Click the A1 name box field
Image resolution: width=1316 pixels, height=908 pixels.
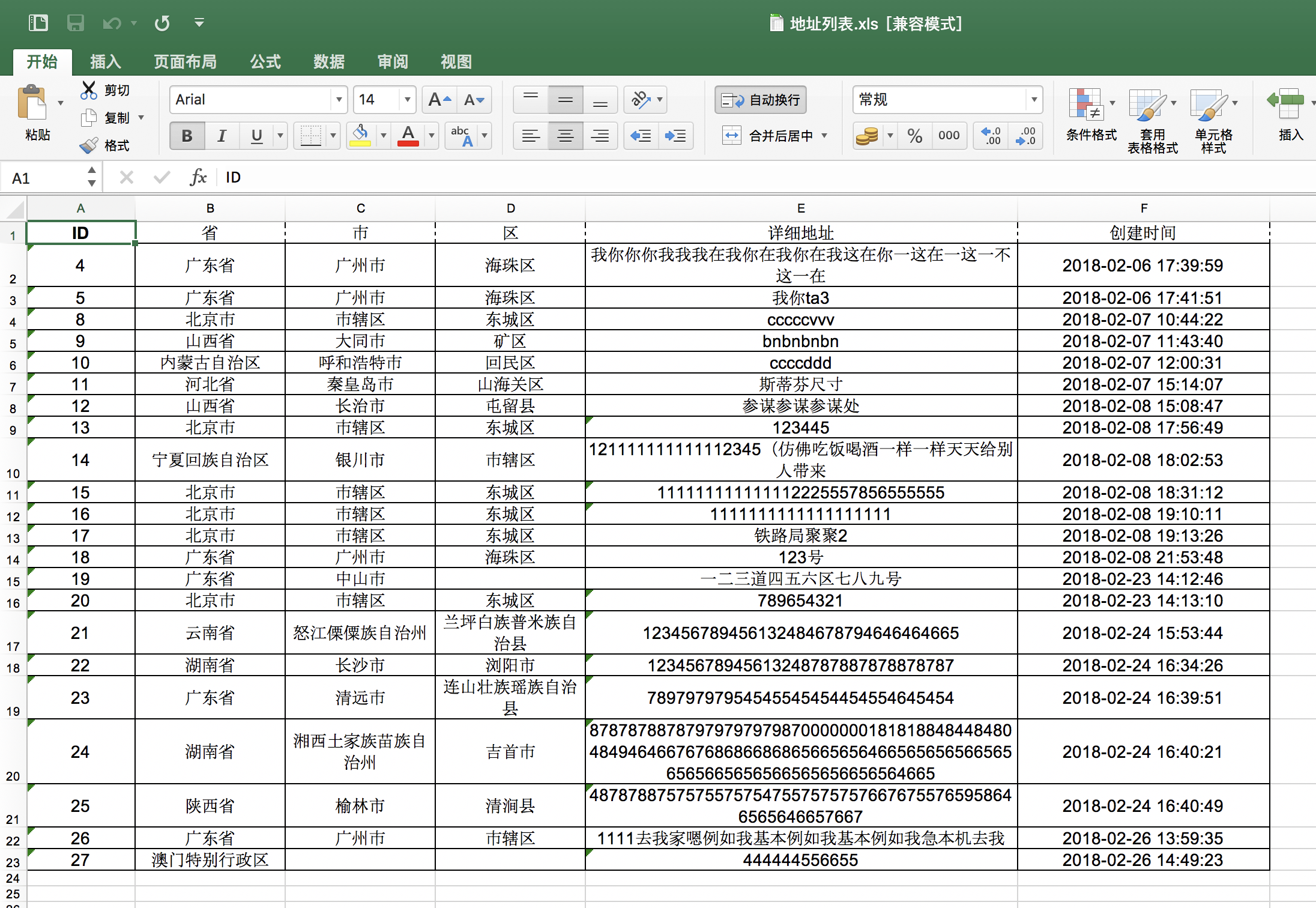(45, 178)
